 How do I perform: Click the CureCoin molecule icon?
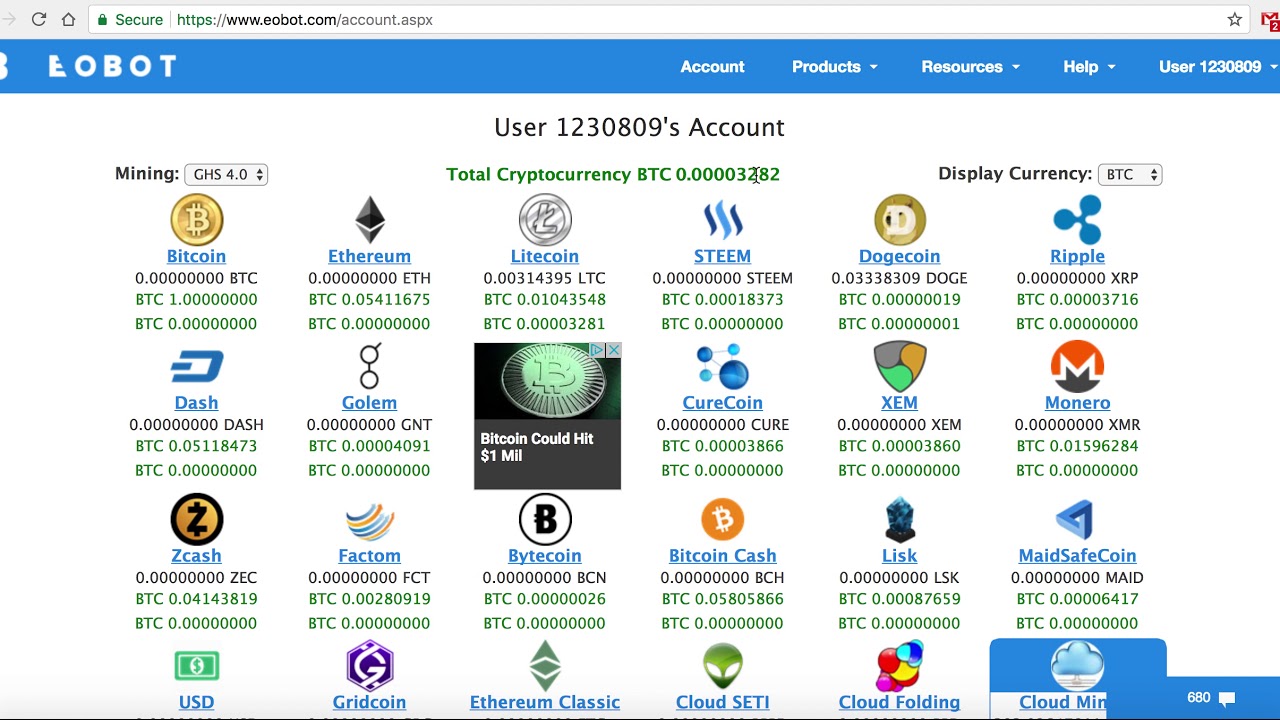coord(722,366)
